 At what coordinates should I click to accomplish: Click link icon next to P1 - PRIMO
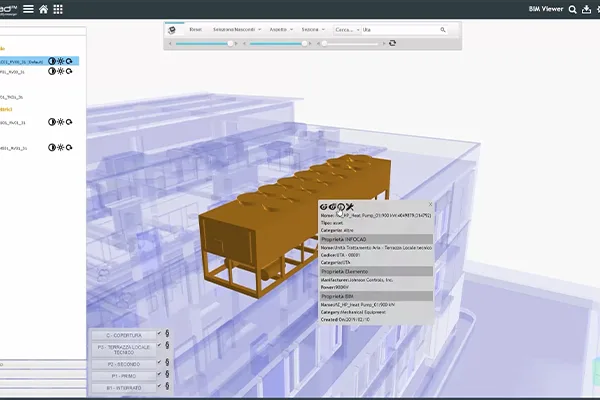pos(167,374)
